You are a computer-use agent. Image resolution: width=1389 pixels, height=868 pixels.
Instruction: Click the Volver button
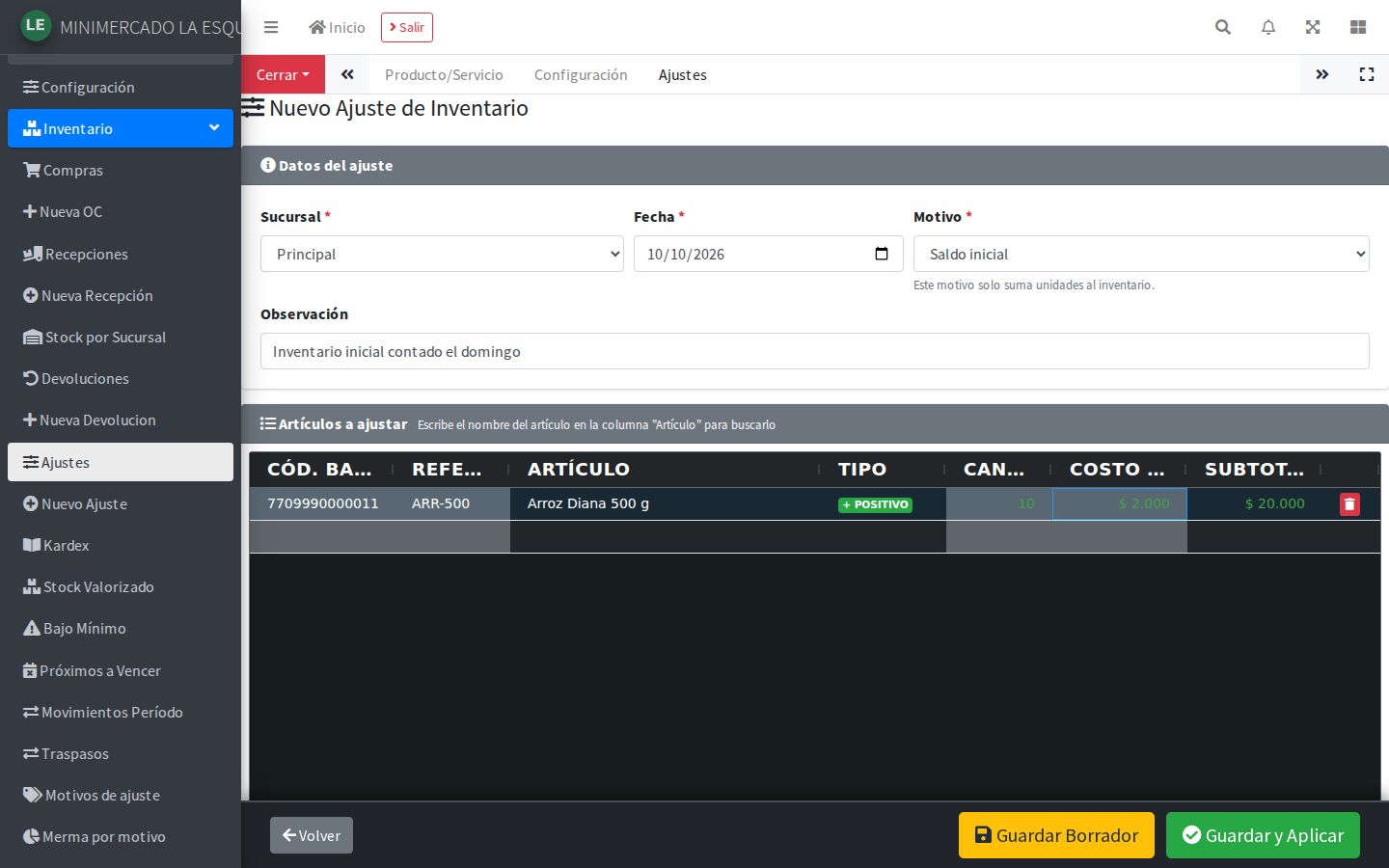[x=312, y=835]
